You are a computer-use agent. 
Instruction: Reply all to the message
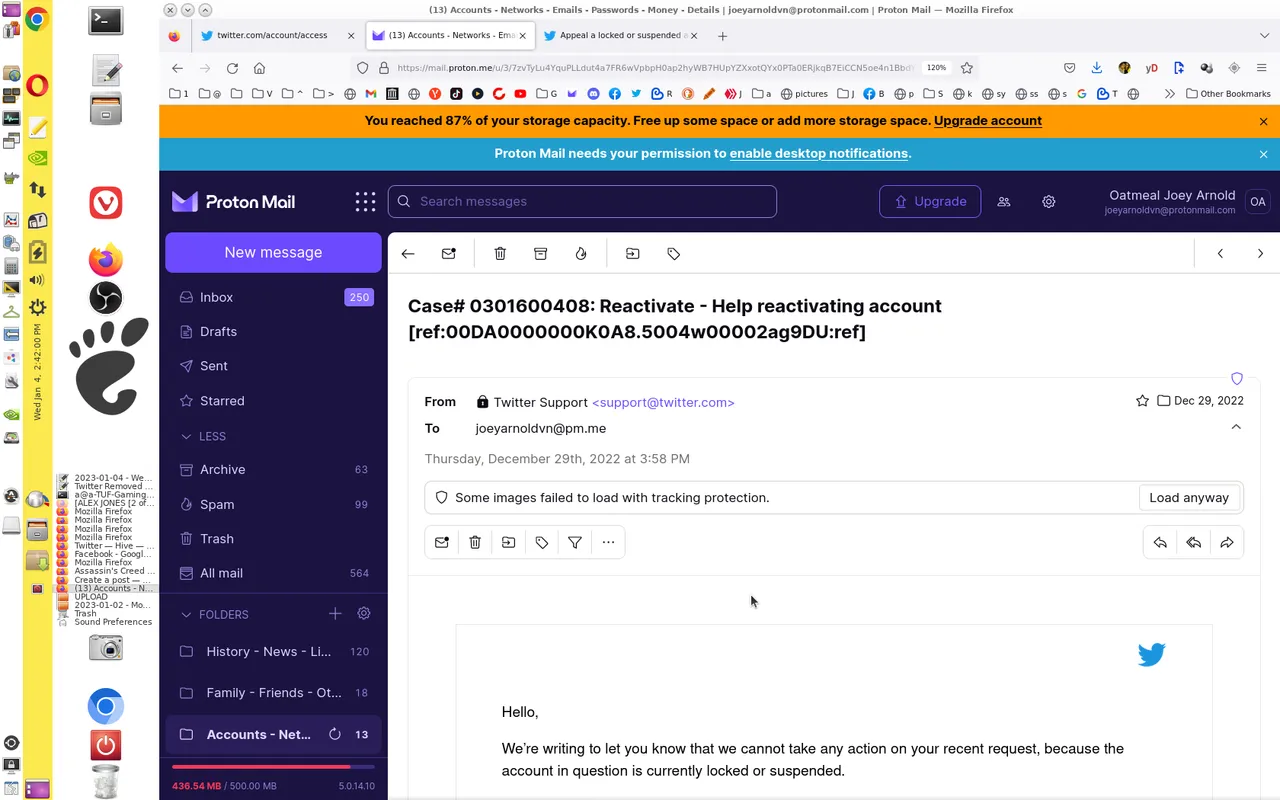point(1194,543)
